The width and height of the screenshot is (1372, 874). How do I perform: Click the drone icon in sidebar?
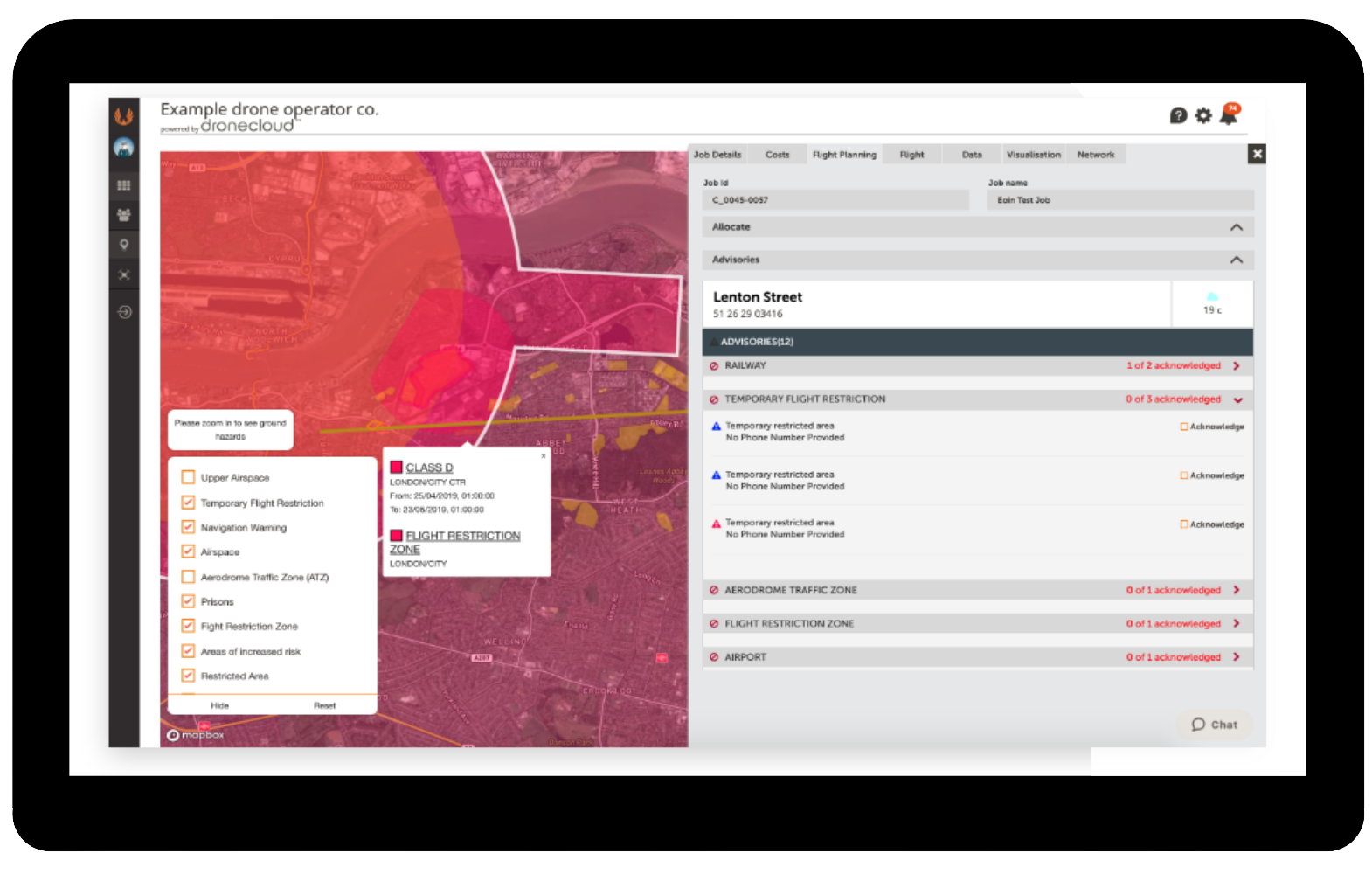click(124, 275)
